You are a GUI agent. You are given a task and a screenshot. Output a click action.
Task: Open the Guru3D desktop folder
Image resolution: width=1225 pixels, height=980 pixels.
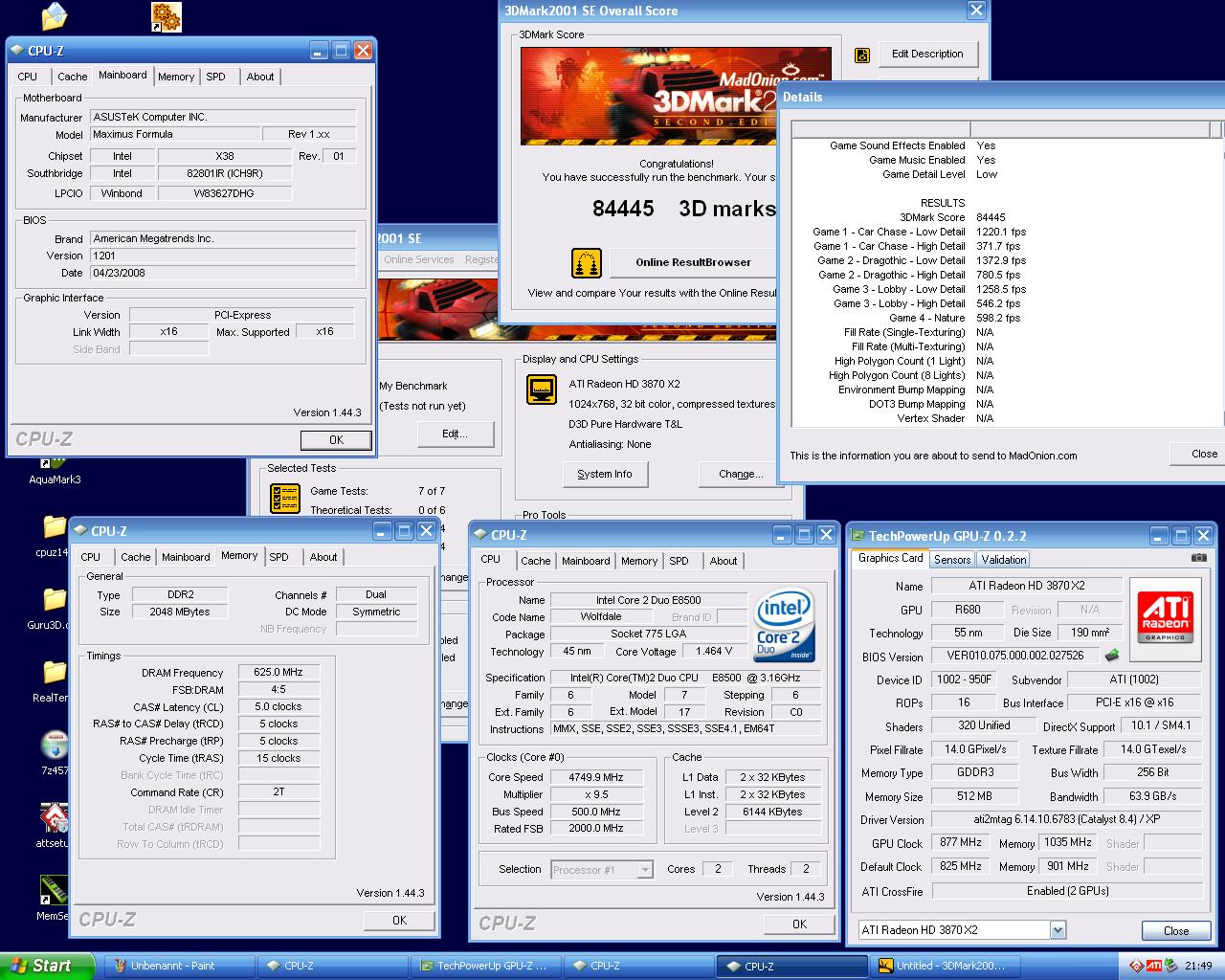(54, 608)
